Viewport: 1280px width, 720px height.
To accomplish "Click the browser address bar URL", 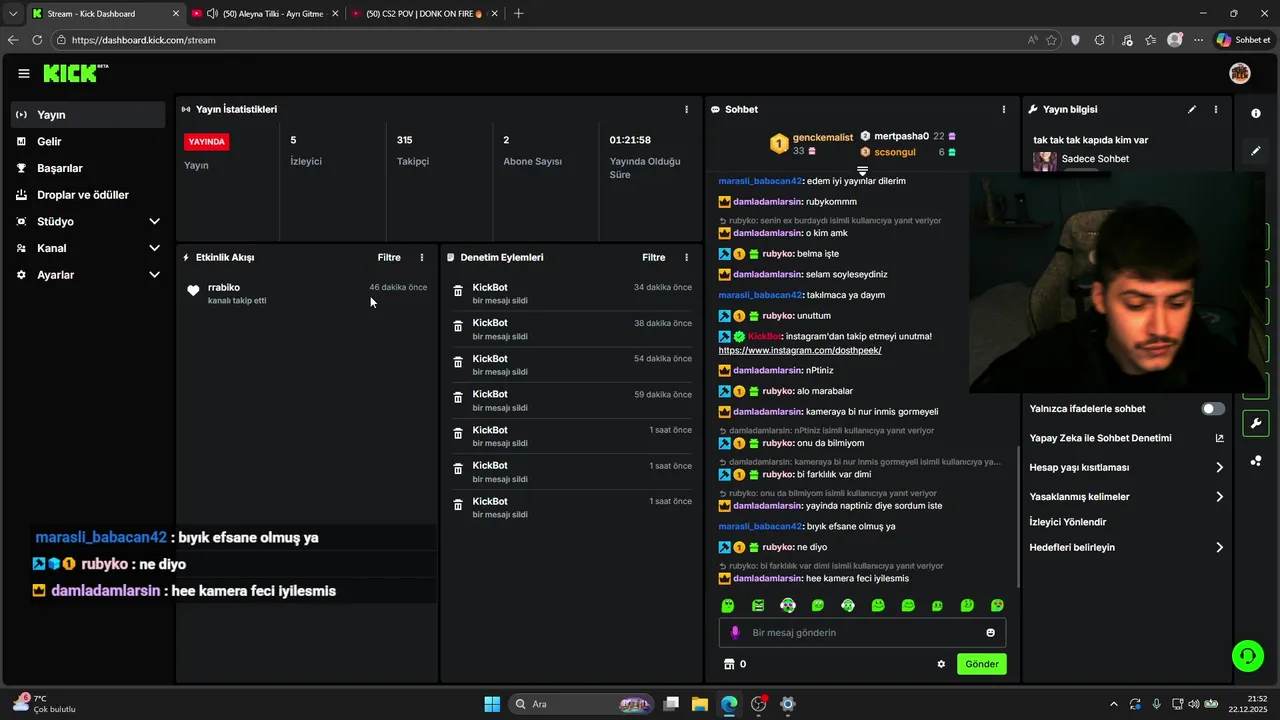I will click(144, 40).
